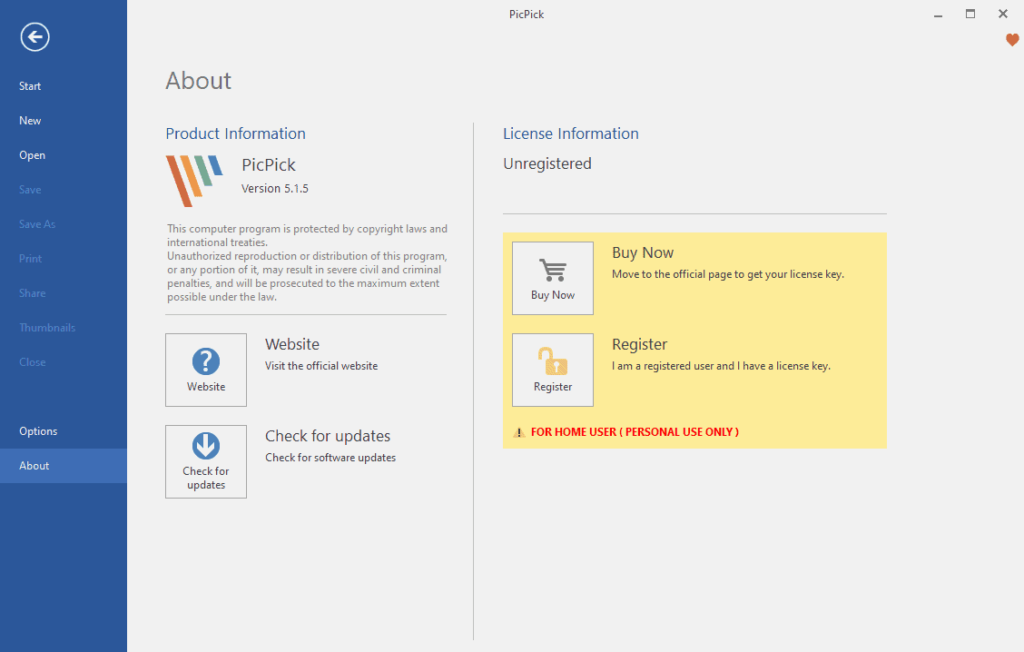
Task: Choose Open in the sidebar menu
Action: pos(32,155)
